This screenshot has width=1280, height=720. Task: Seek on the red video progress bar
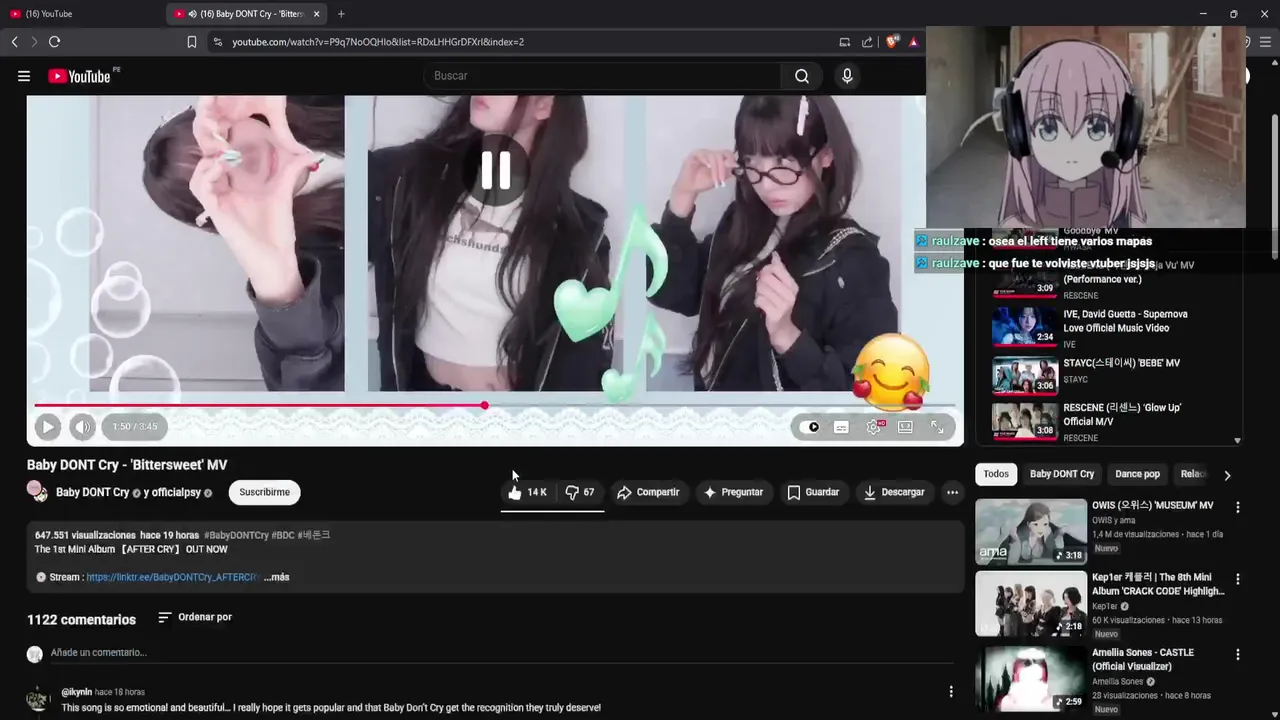click(495, 406)
